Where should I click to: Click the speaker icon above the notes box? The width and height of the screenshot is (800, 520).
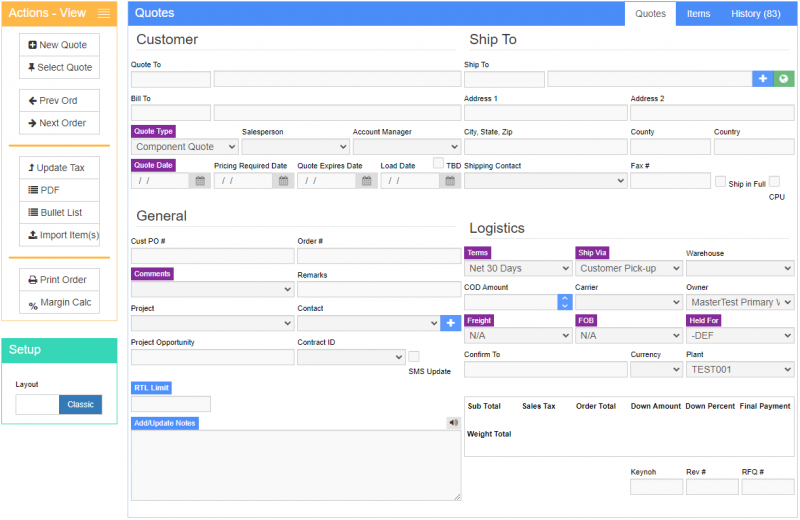pos(453,423)
